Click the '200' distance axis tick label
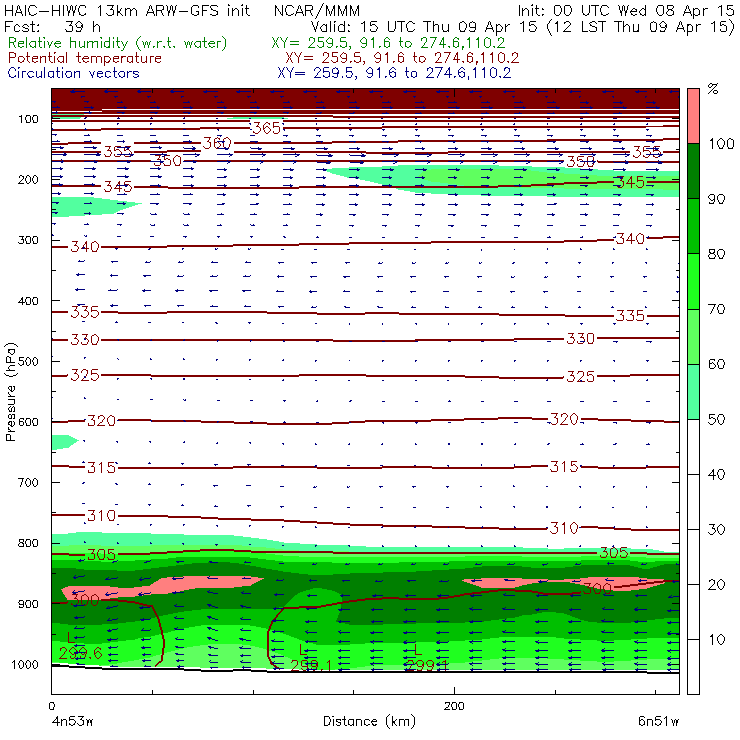The height and width of the screenshot is (740, 740). [x=454, y=706]
